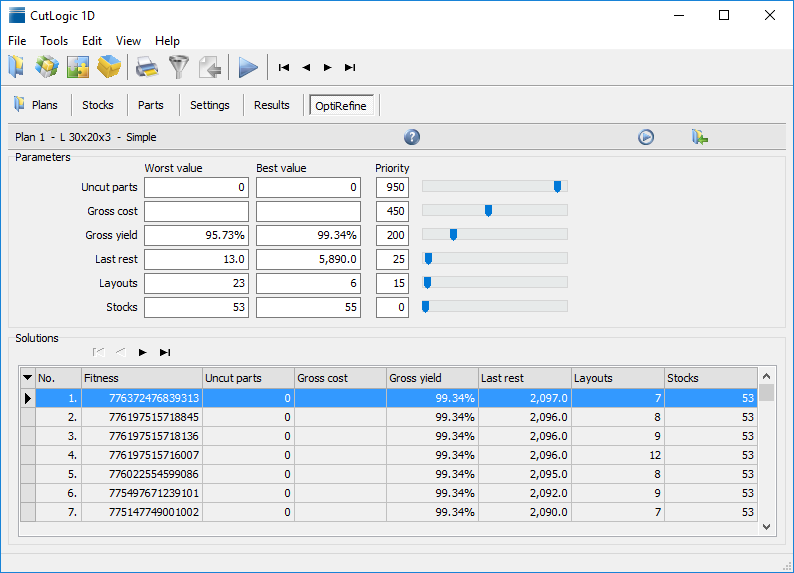Image resolution: width=794 pixels, height=573 pixels.
Task: Open the File menu
Action: 17,40
